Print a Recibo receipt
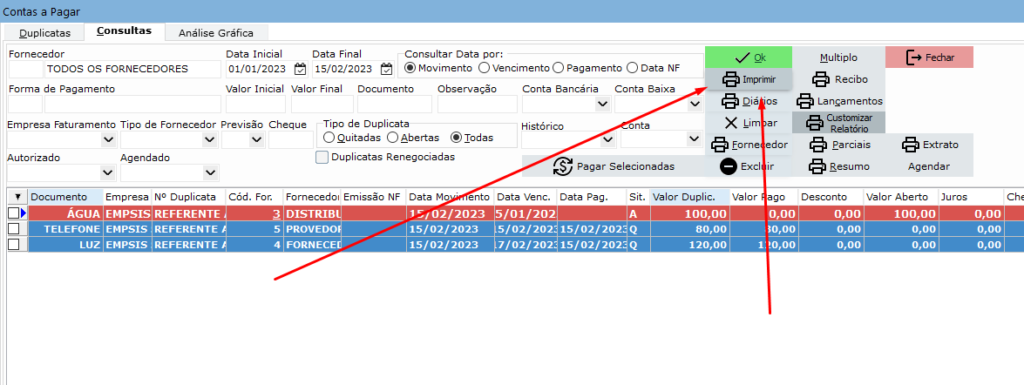This screenshot has height=385, width=1024. [x=839, y=80]
